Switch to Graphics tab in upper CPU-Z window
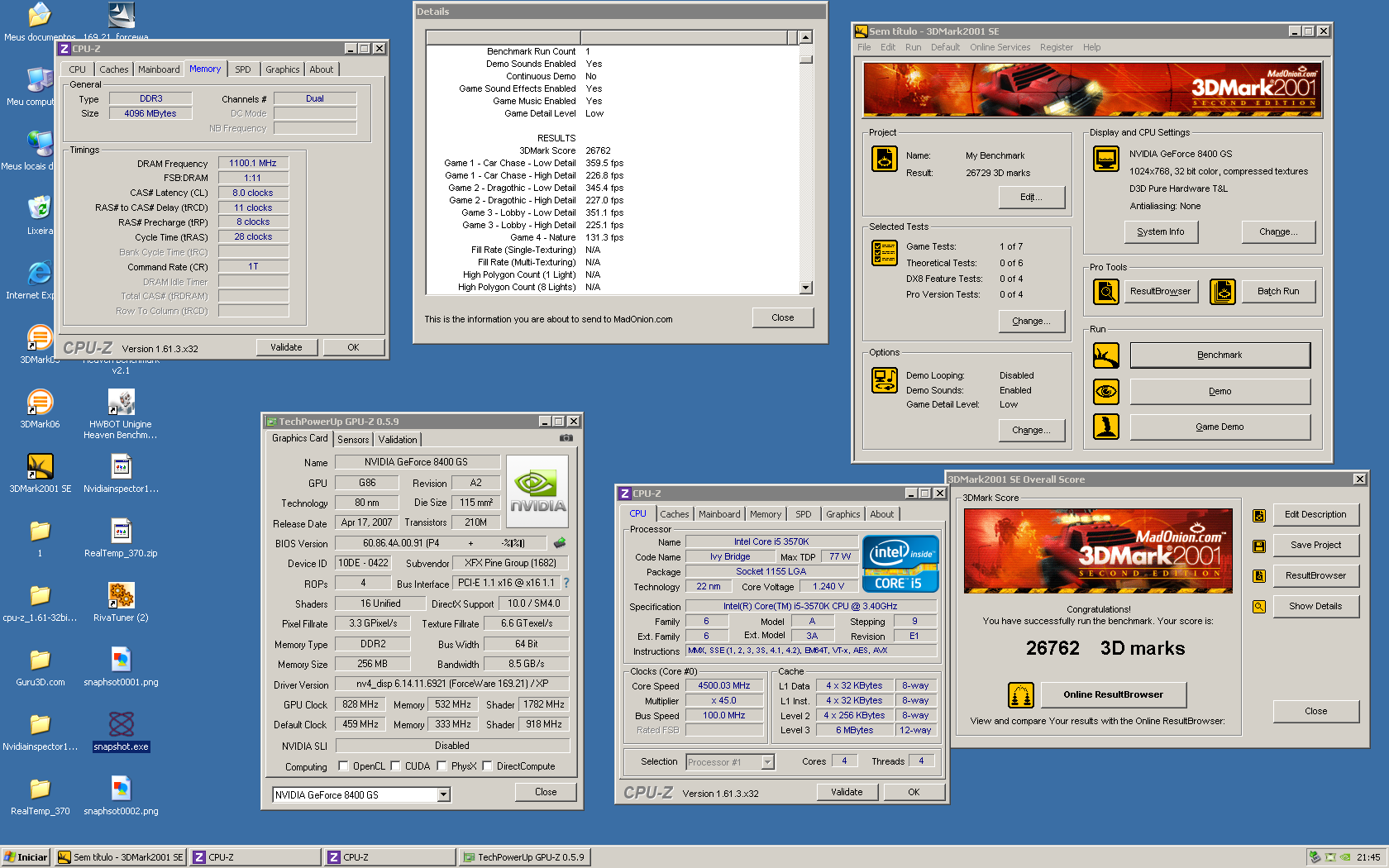The width and height of the screenshot is (1389, 868). [x=282, y=69]
